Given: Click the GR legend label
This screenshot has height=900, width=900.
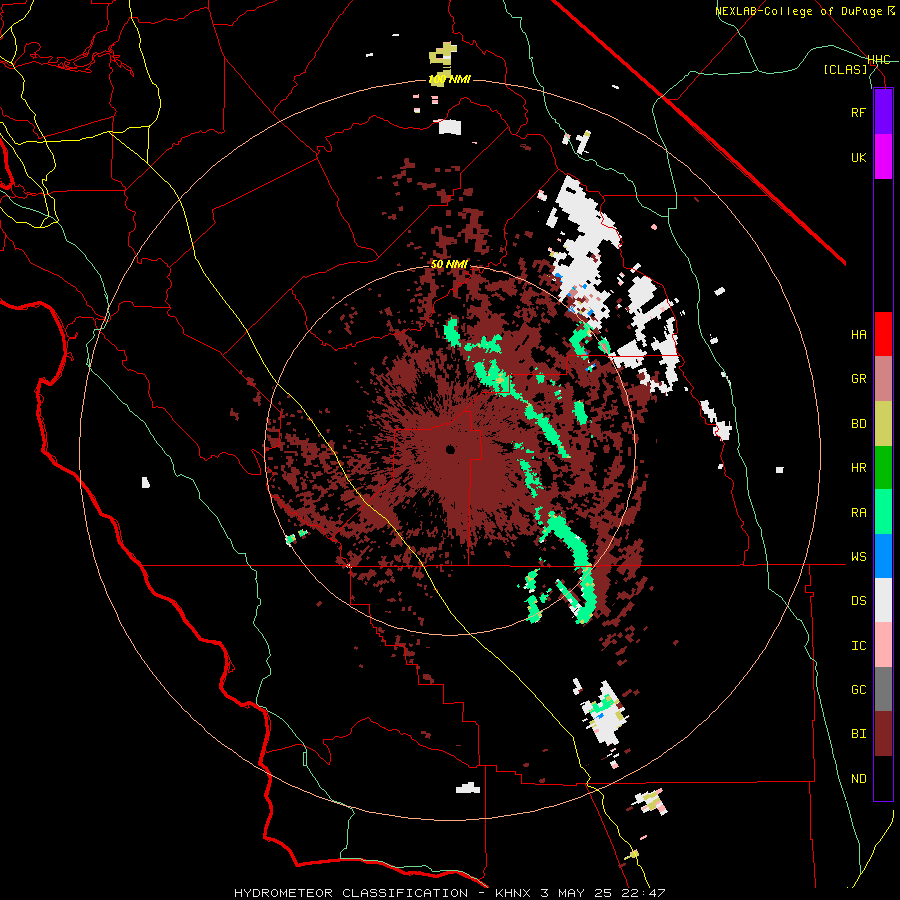Looking at the screenshot, I should pyautogui.click(x=858, y=379).
